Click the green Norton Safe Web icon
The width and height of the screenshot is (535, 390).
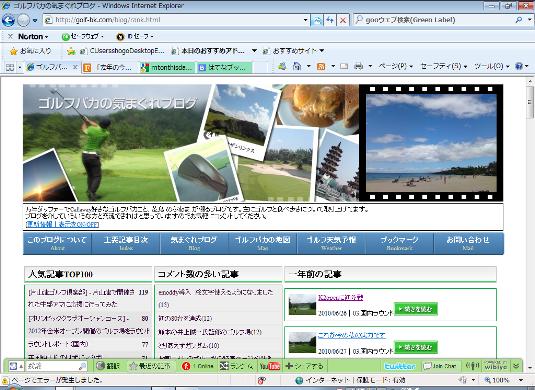pos(66,37)
